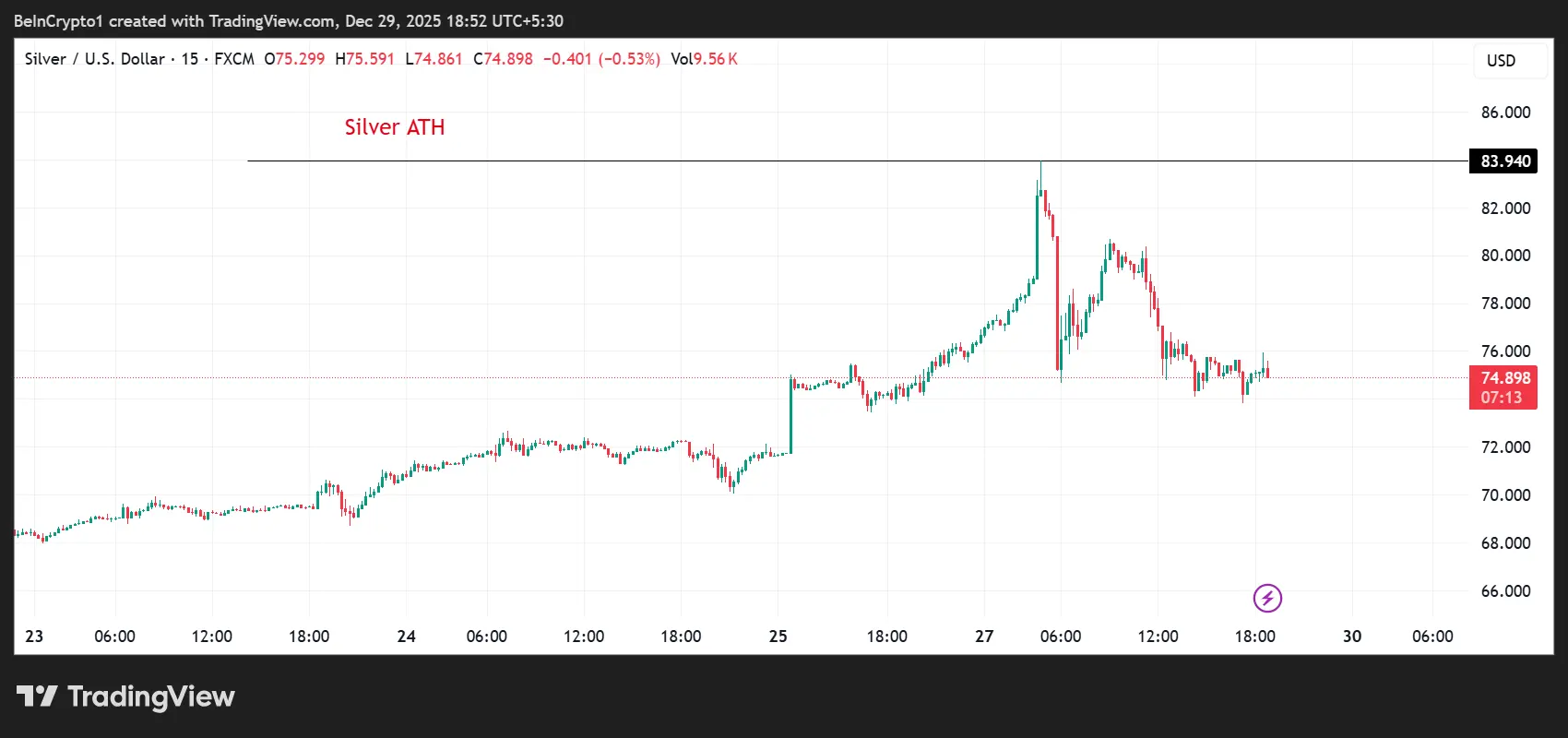Click the 86.000 price axis label
1568x738 pixels.
point(1505,113)
